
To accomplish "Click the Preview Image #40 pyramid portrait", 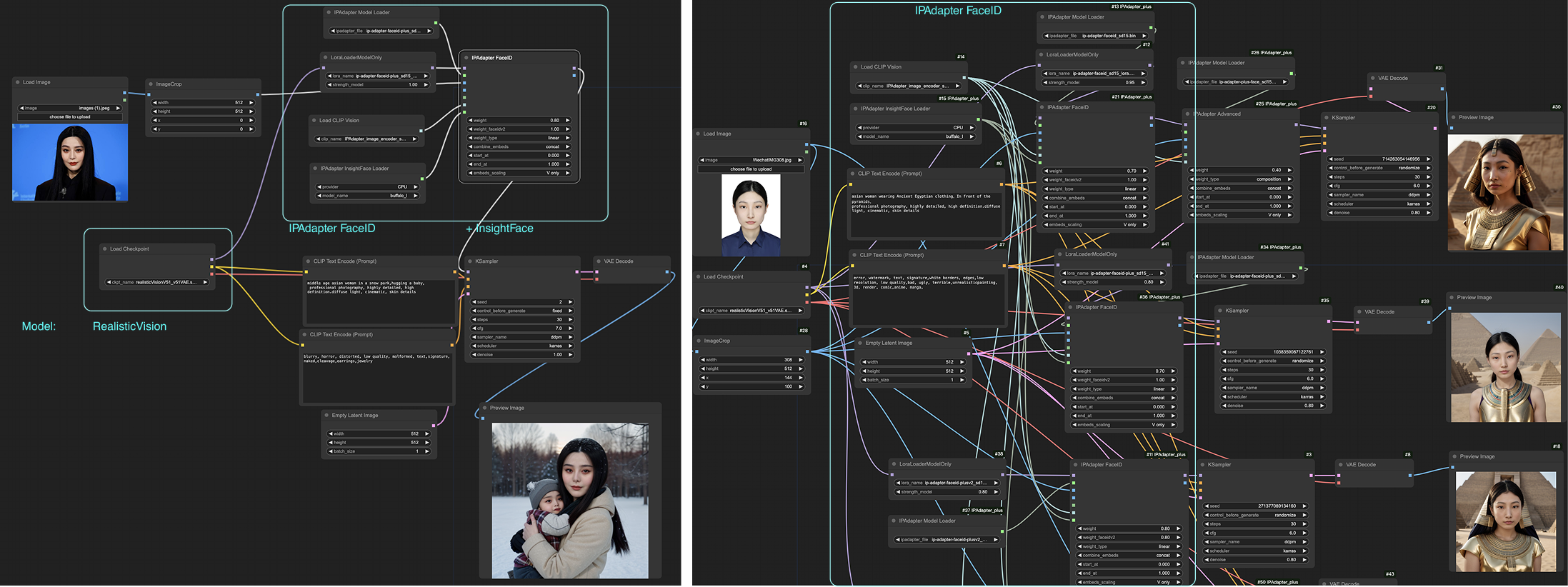I will (1504, 366).
